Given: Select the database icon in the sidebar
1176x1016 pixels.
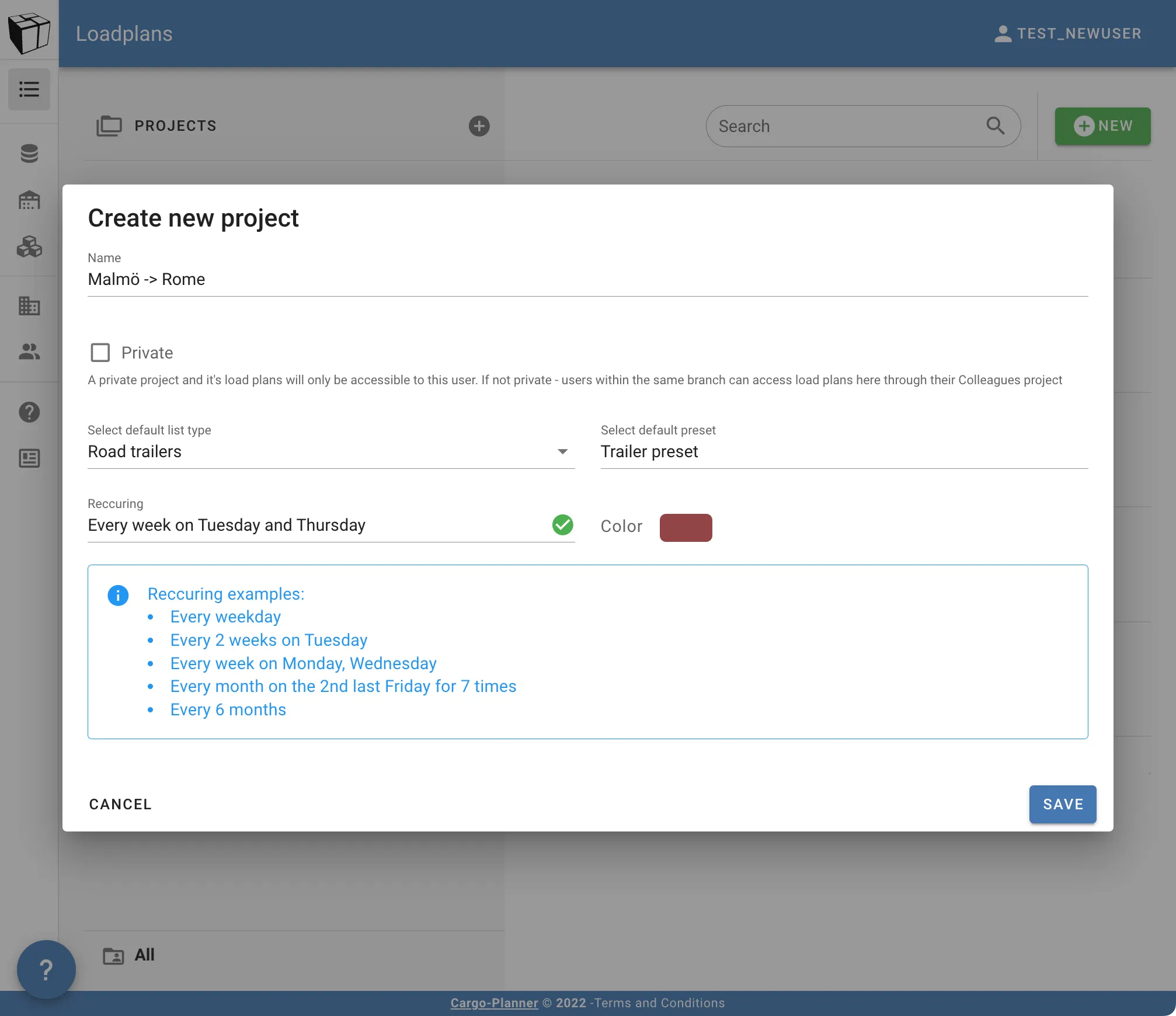Looking at the screenshot, I should (x=29, y=154).
